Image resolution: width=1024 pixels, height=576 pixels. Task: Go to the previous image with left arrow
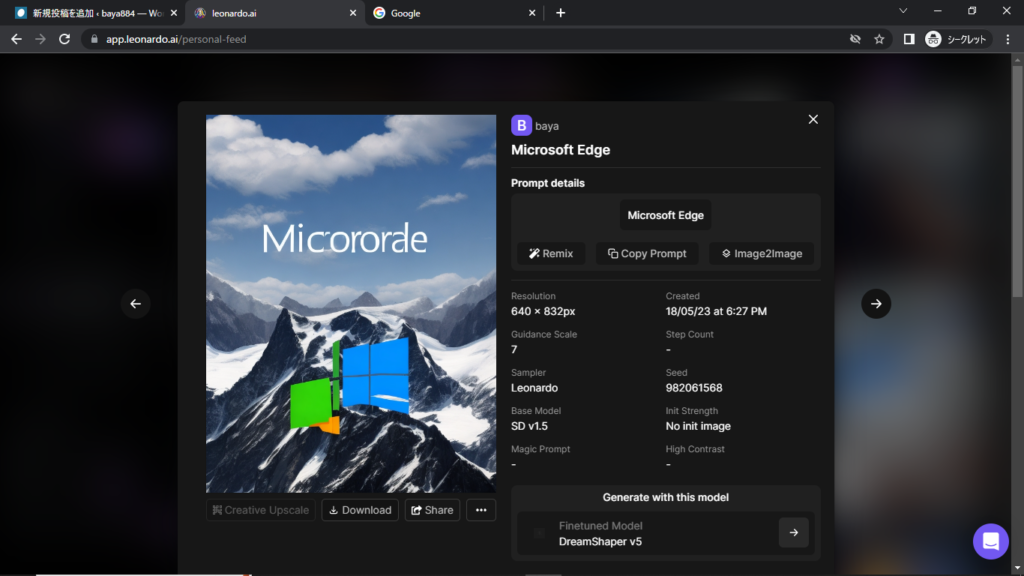point(136,304)
